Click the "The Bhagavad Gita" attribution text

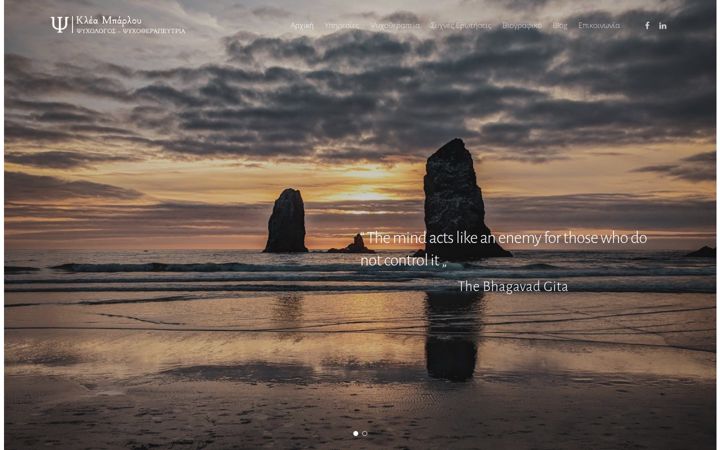pos(513,287)
